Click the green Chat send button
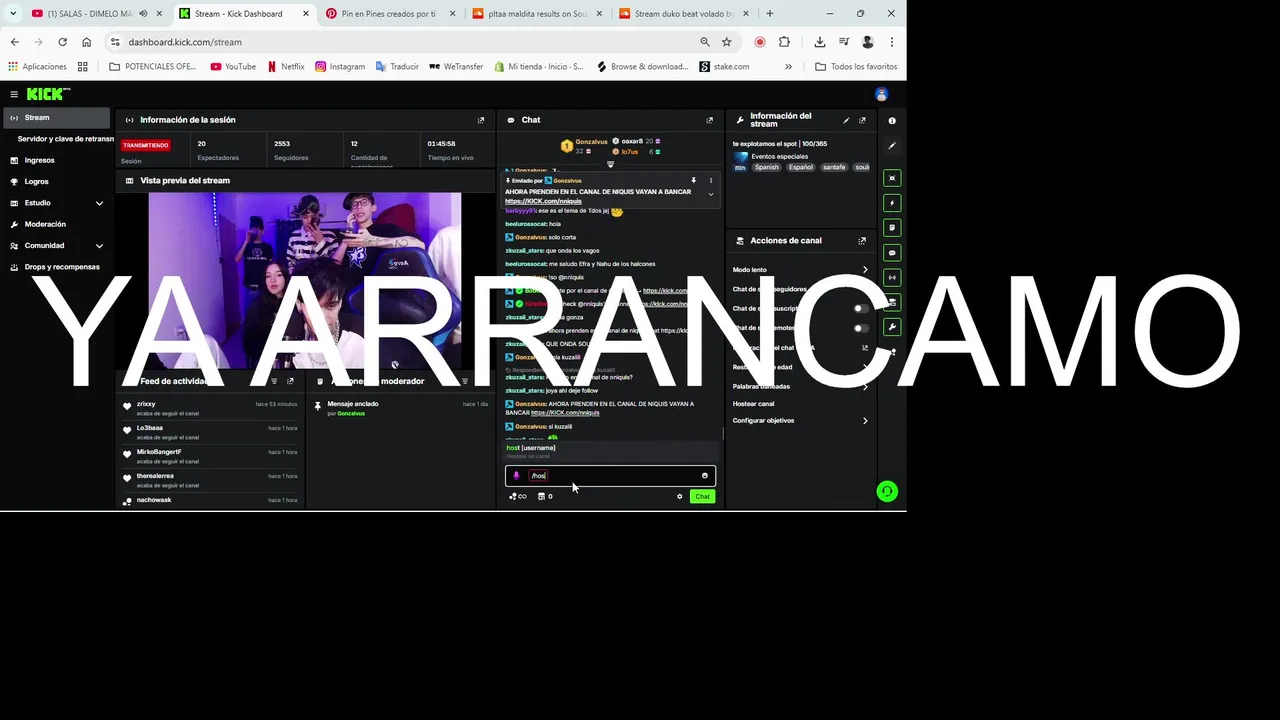1280x720 pixels. pos(702,496)
